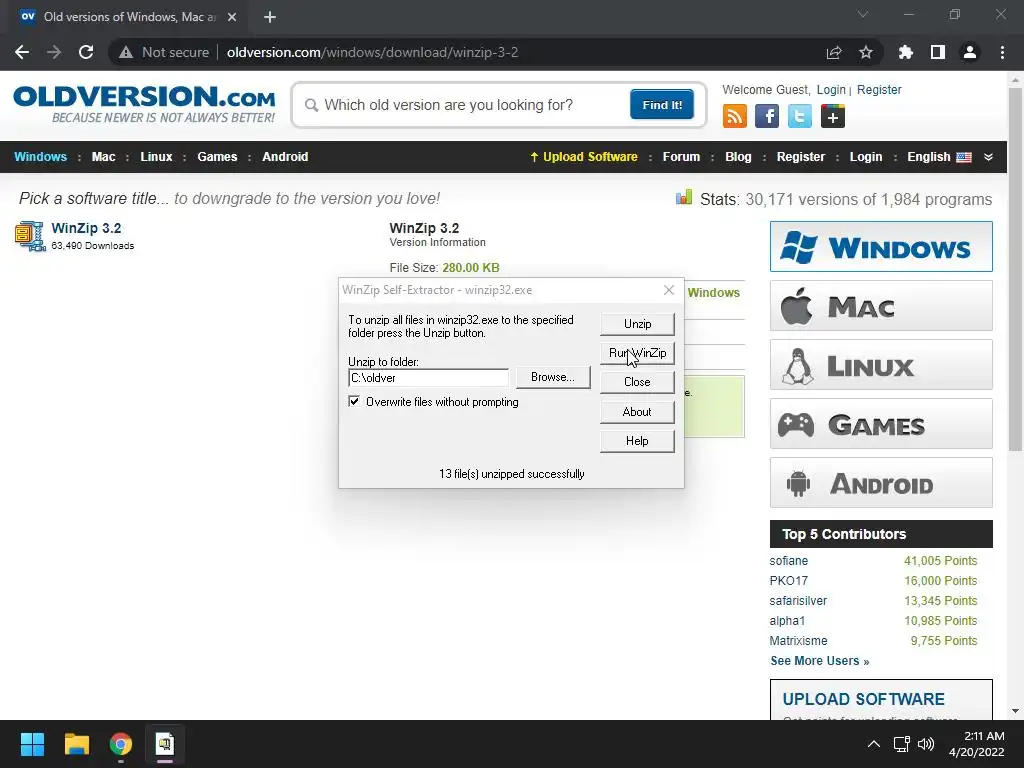Open File Explorer from taskbar
The image size is (1024, 768).
pyautogui.click(x=76, y=744)
